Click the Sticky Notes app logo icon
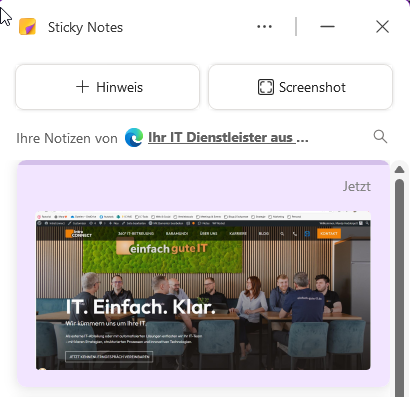410x397 pixels. pos(27,27)
